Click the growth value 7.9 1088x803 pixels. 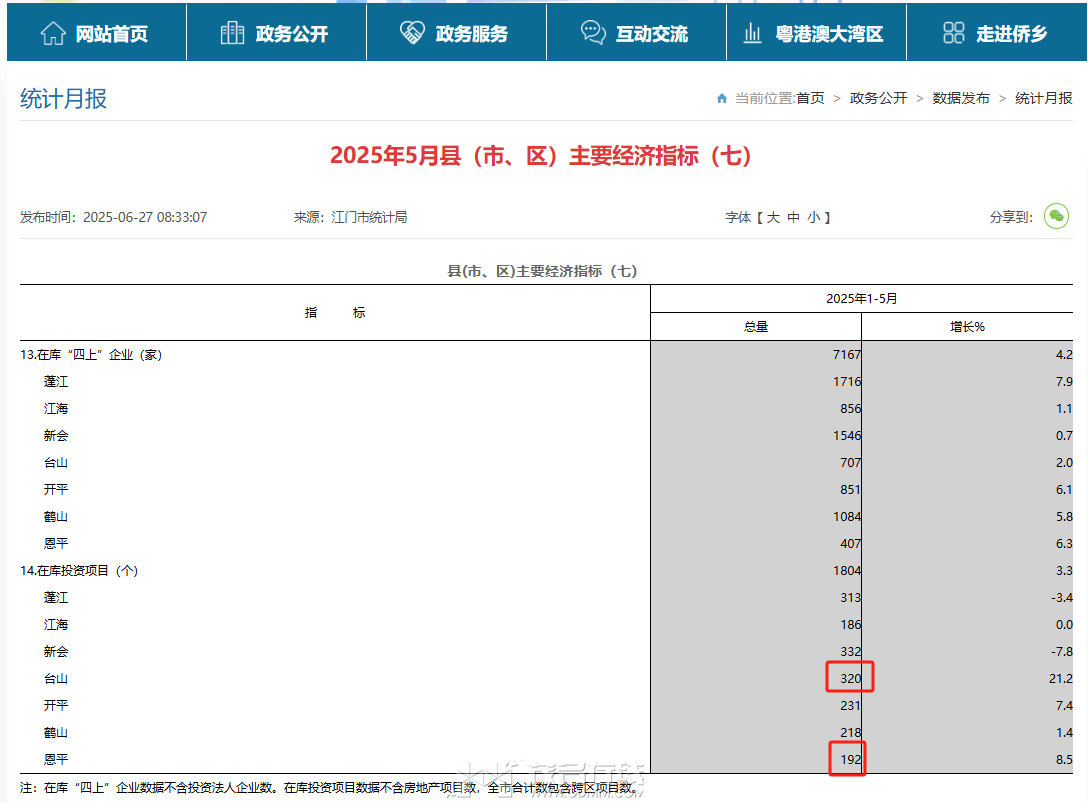[x=1064, y=382]
